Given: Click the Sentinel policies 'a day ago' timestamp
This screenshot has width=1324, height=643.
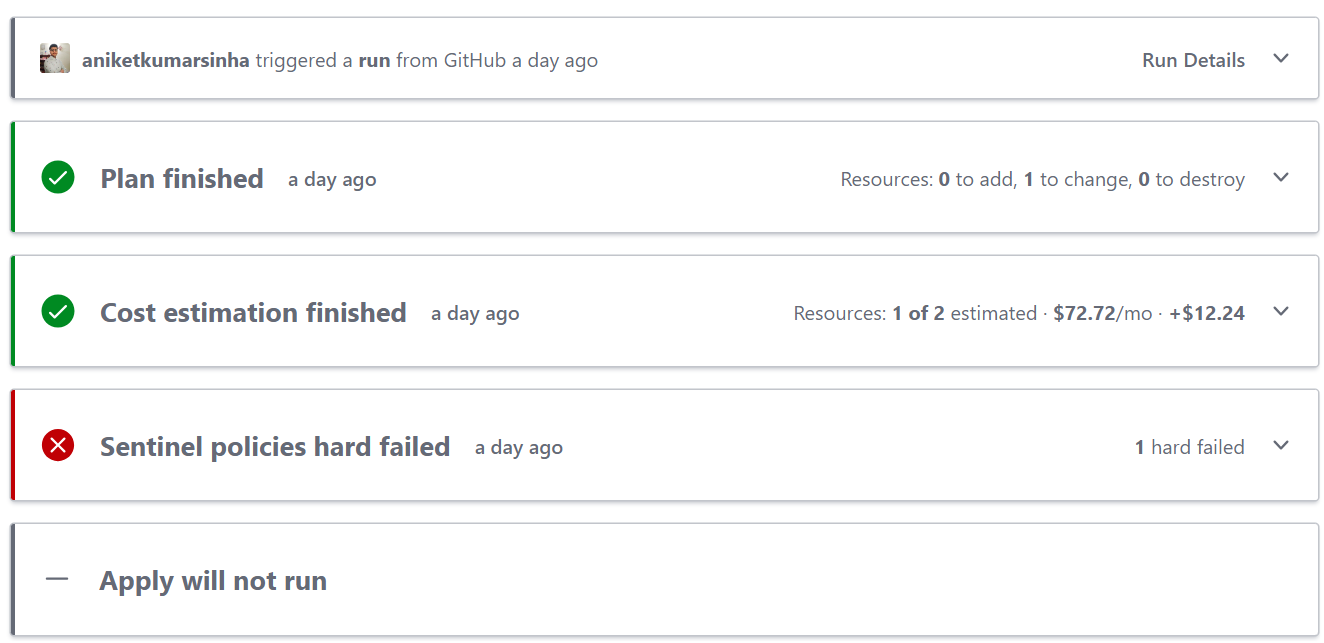Looking at the screenshot, I should pos(518,448).
